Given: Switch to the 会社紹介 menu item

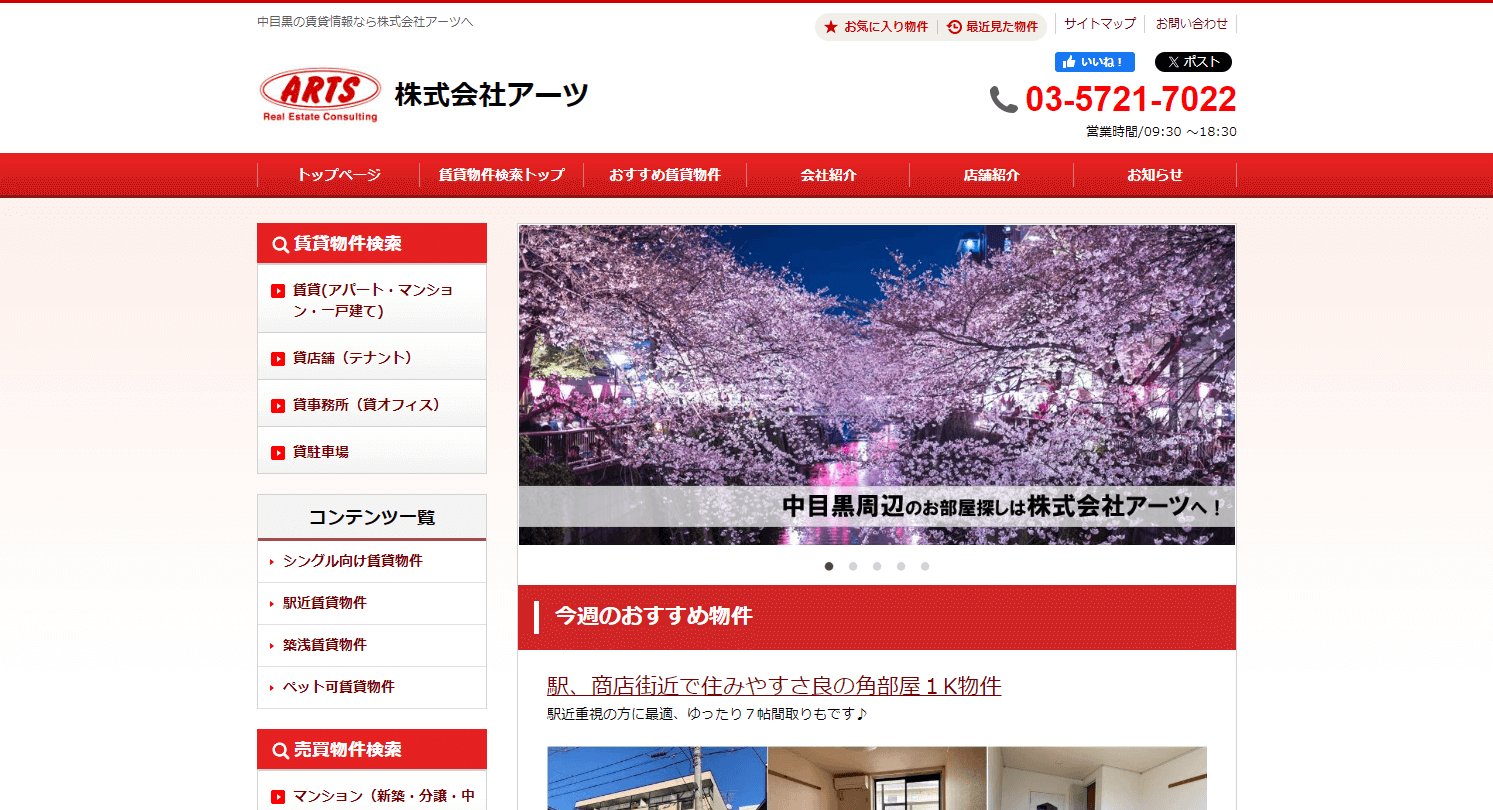Looking at the screenshot, I should tap(828, 174).
